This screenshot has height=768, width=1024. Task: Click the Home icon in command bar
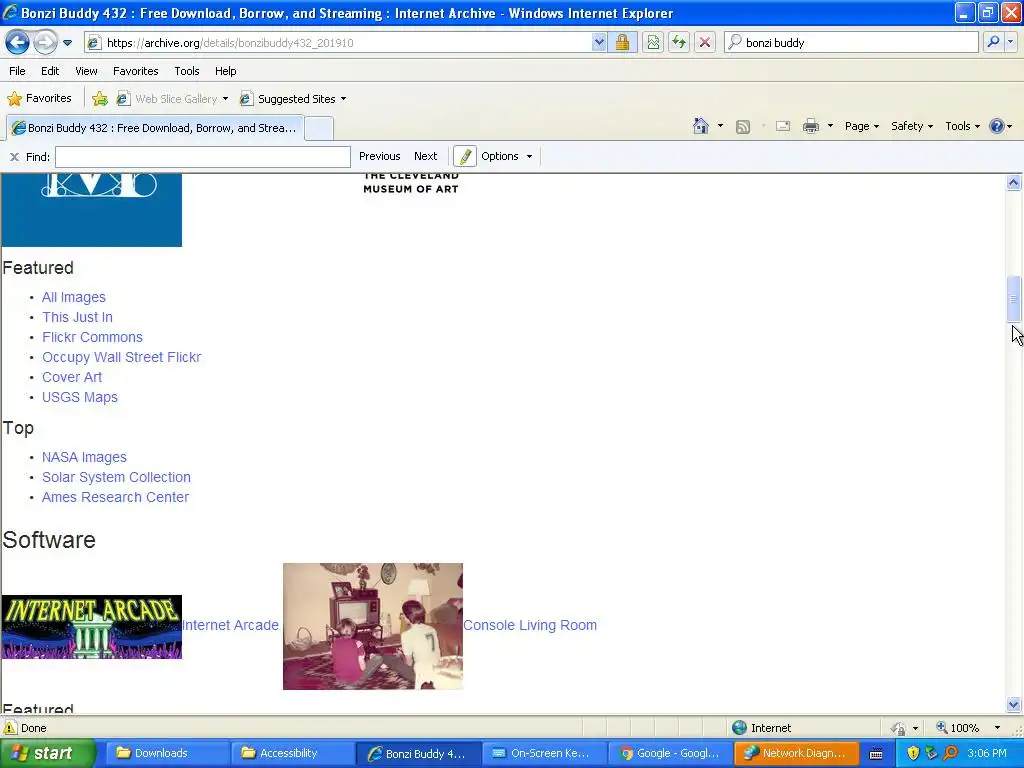click(701, 126)
